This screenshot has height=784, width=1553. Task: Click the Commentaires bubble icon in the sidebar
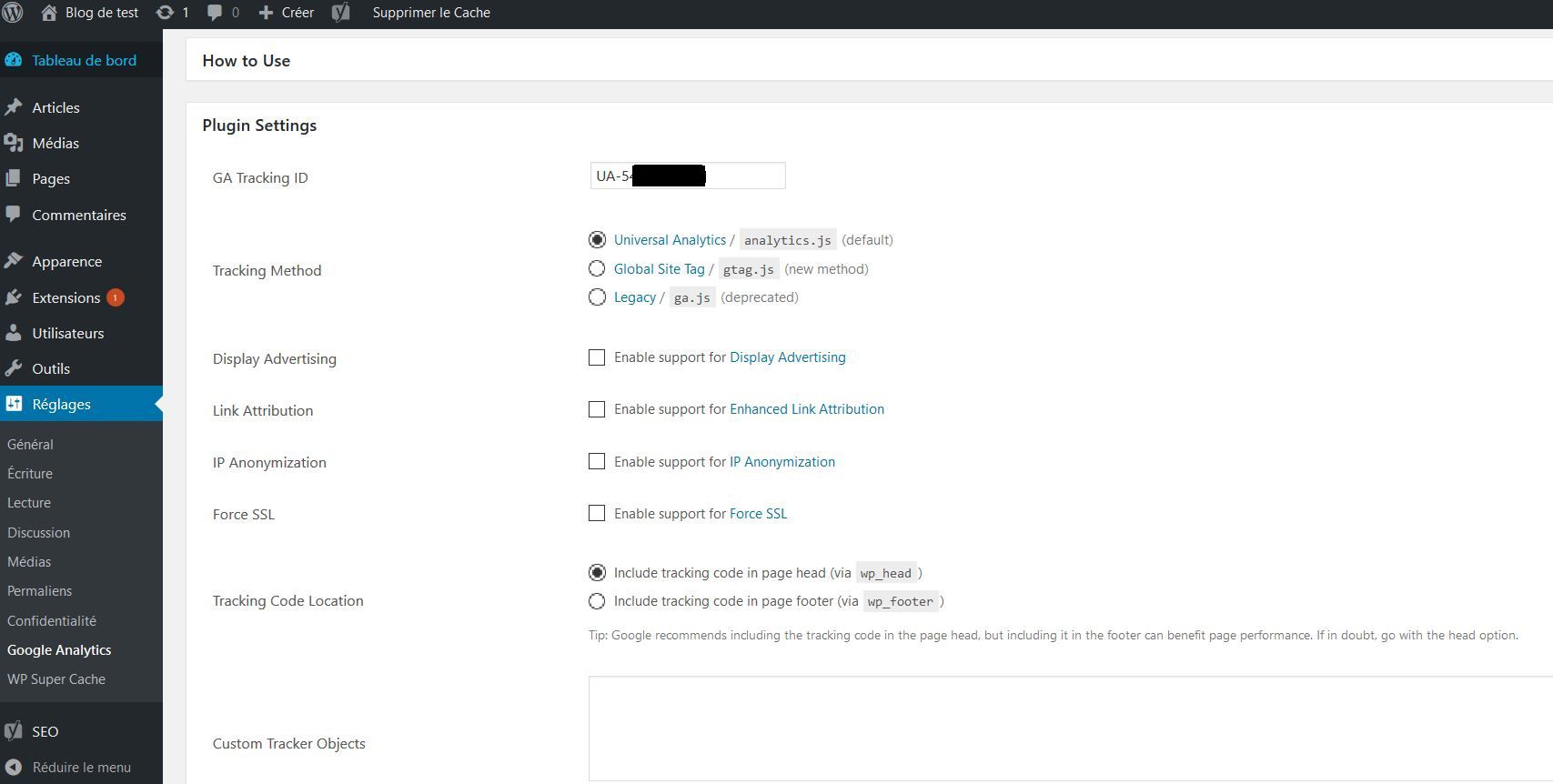pyautogui.click(x=14, y=215)
